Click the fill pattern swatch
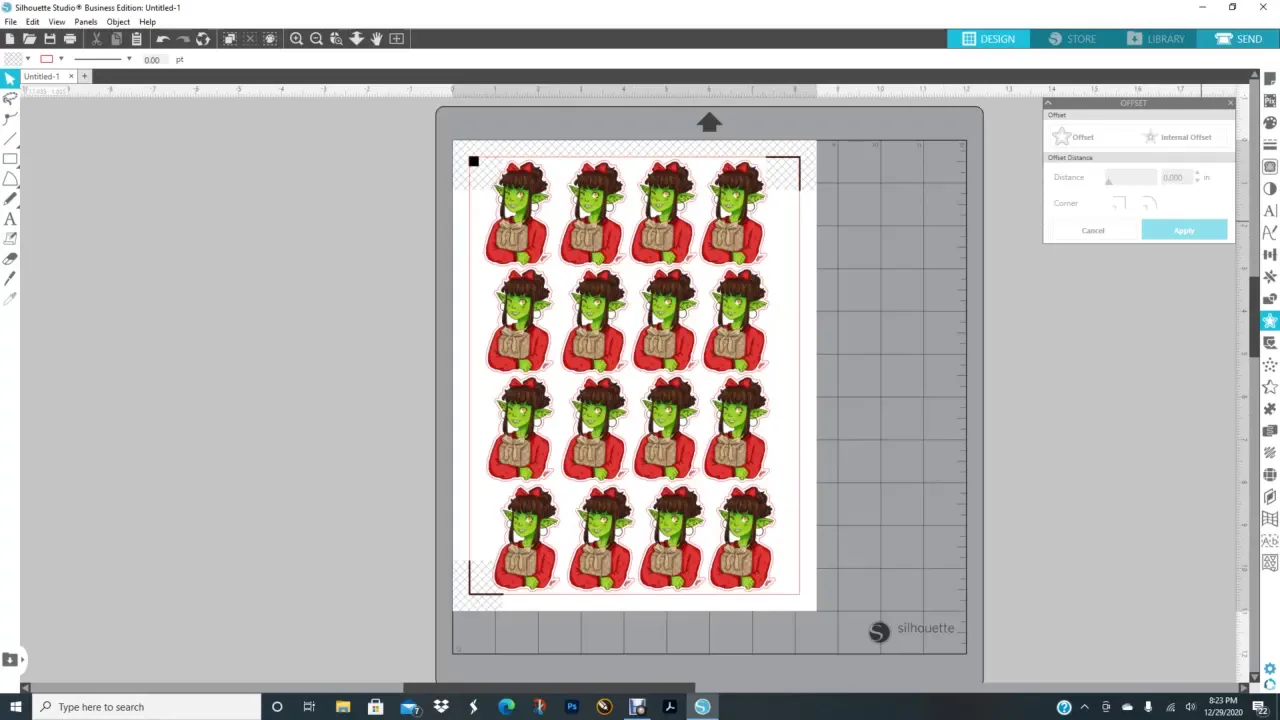Viewport: 1280px width, 720px height. (x=12, y=59)
